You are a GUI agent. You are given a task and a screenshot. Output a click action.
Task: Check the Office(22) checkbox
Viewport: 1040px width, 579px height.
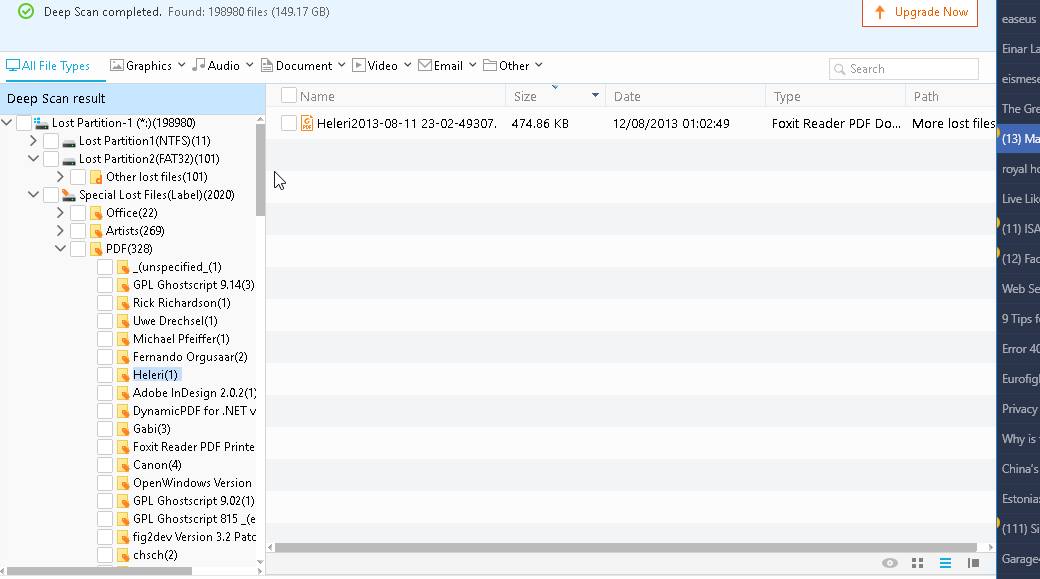point(78,213)
